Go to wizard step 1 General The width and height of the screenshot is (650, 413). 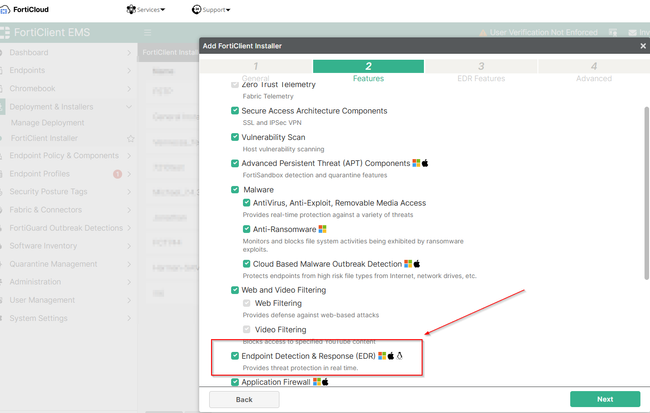pyautogui.click(x=256, y=71)
